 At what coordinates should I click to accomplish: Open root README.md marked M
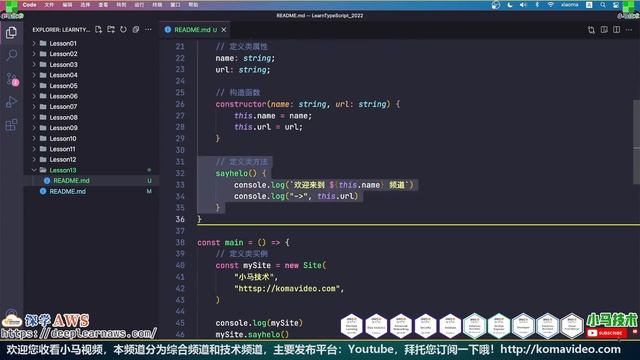91,191
